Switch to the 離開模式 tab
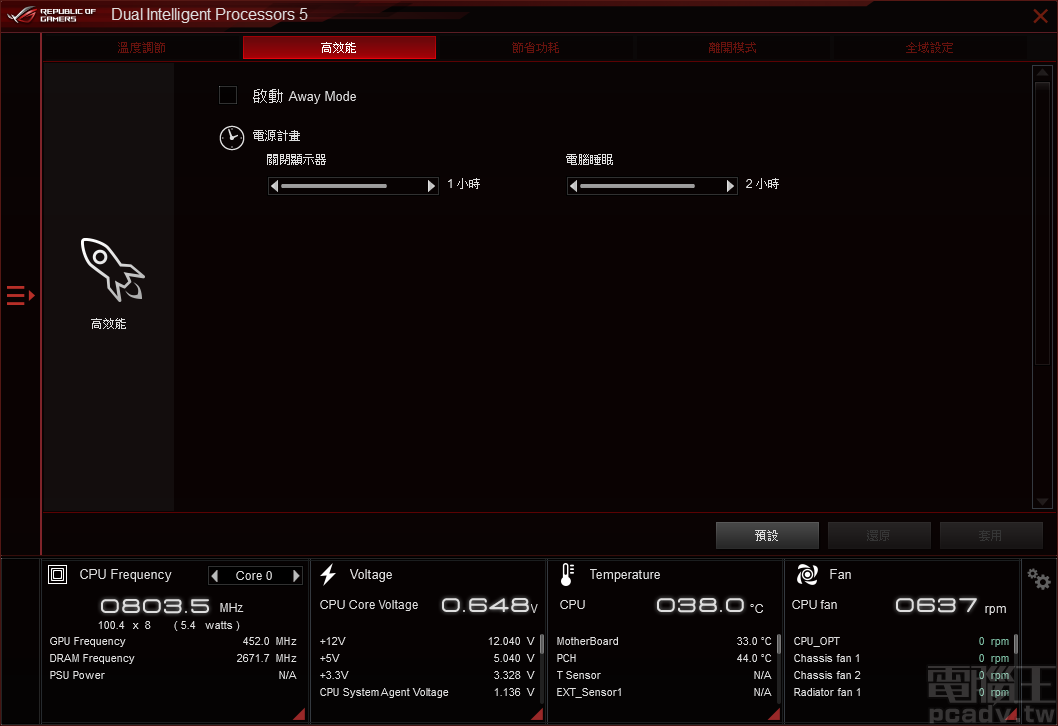Viewport: 1058px width, 726px height. pyautogui.click(x=732, y=48)
